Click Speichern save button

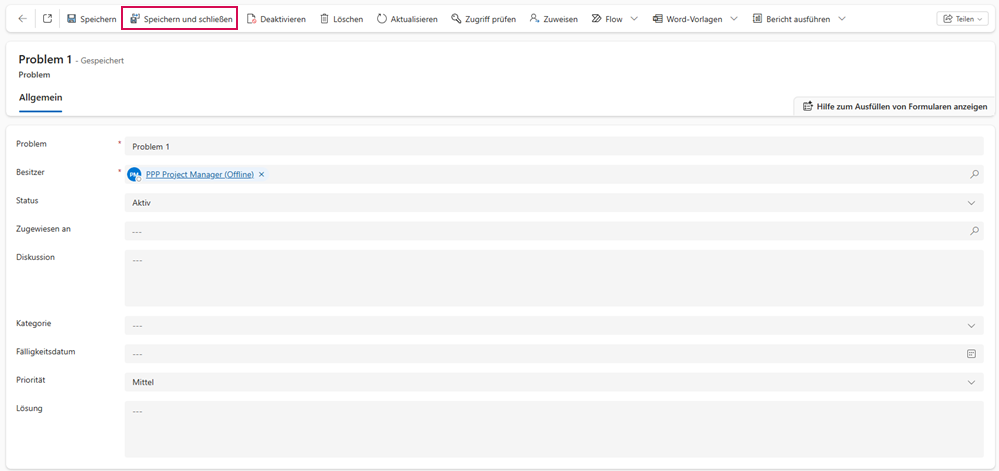tap(91, 19)
